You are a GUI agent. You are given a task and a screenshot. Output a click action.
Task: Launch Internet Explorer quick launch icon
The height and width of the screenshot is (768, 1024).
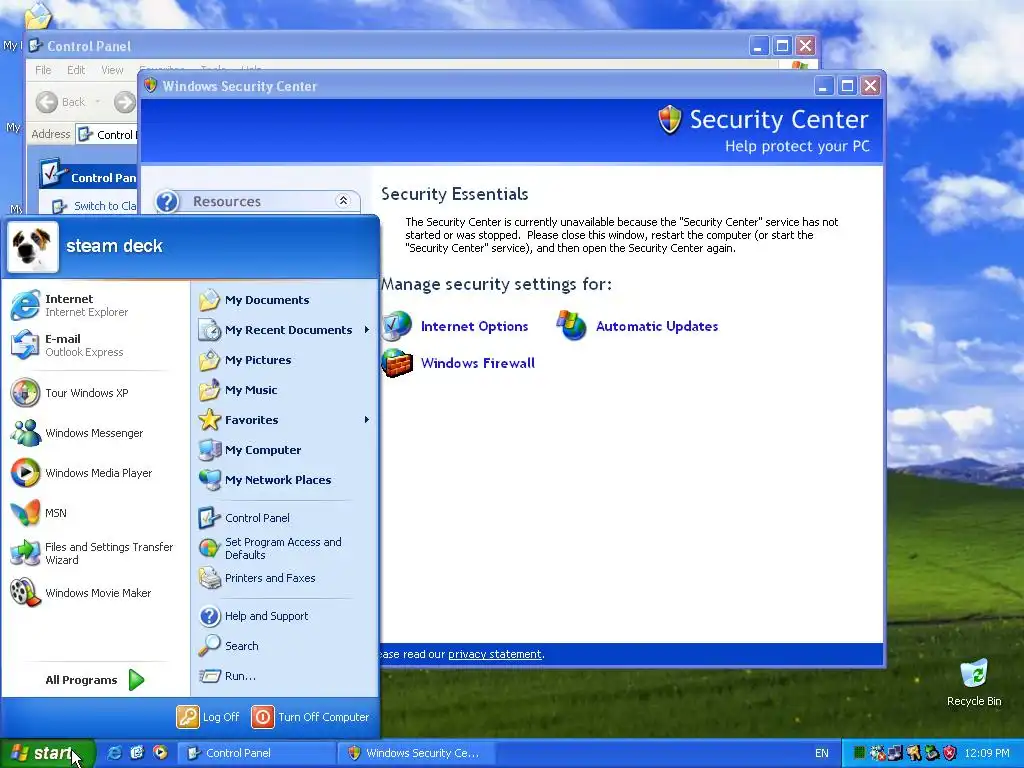pos(114,753)
